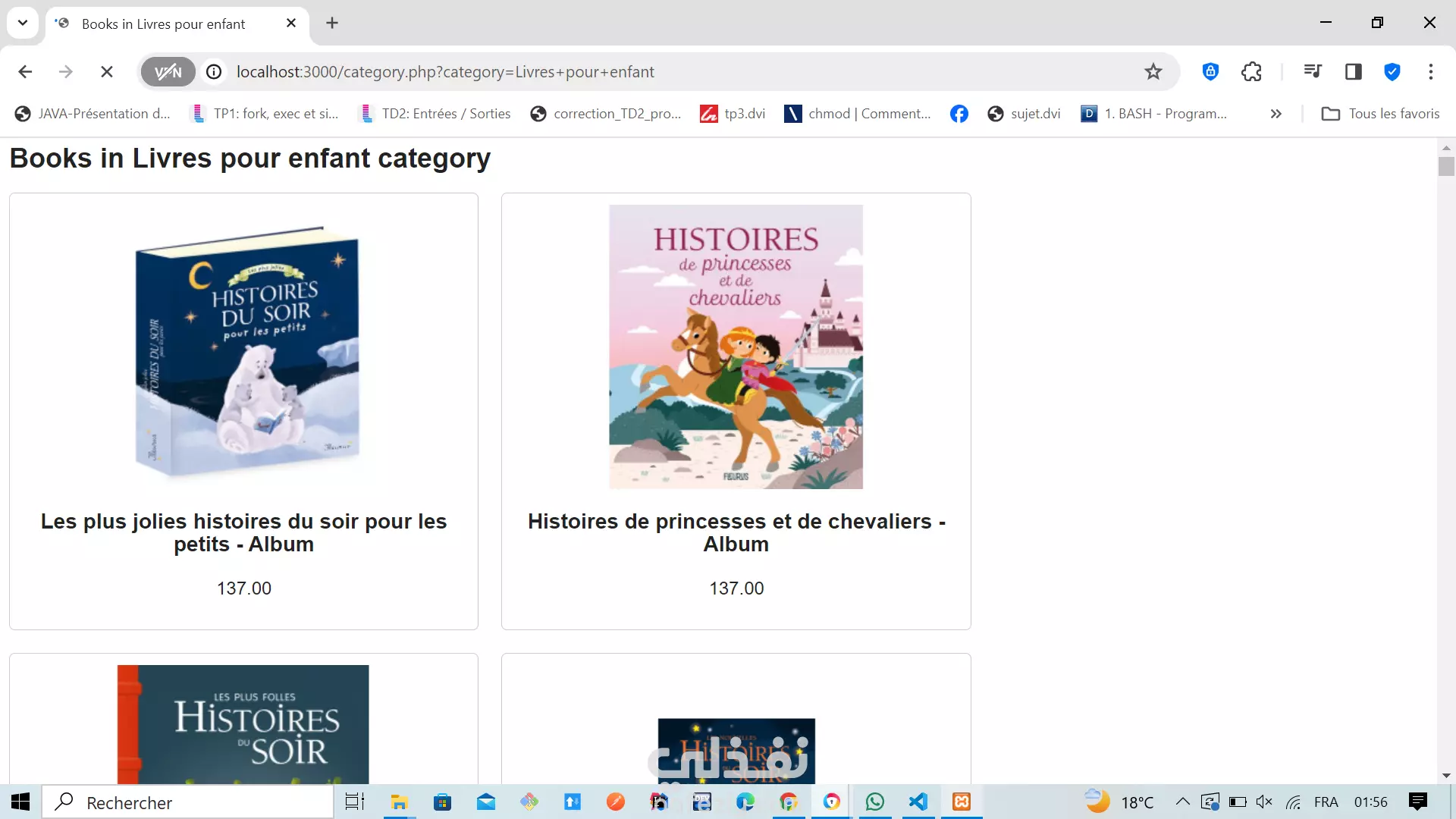Open a new browser tab
Image resolution: width=1456 pixels, height=819 pixels.
click(332, 24)
